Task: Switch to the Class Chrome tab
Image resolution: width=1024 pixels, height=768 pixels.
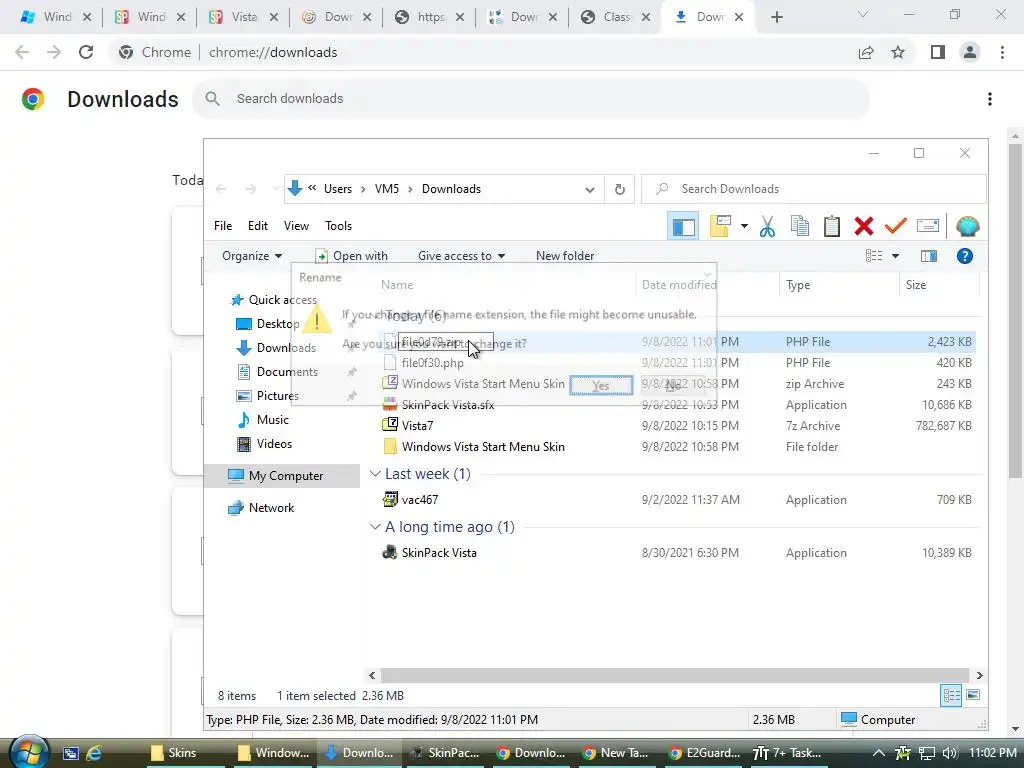Action: (x=615, y=17)
